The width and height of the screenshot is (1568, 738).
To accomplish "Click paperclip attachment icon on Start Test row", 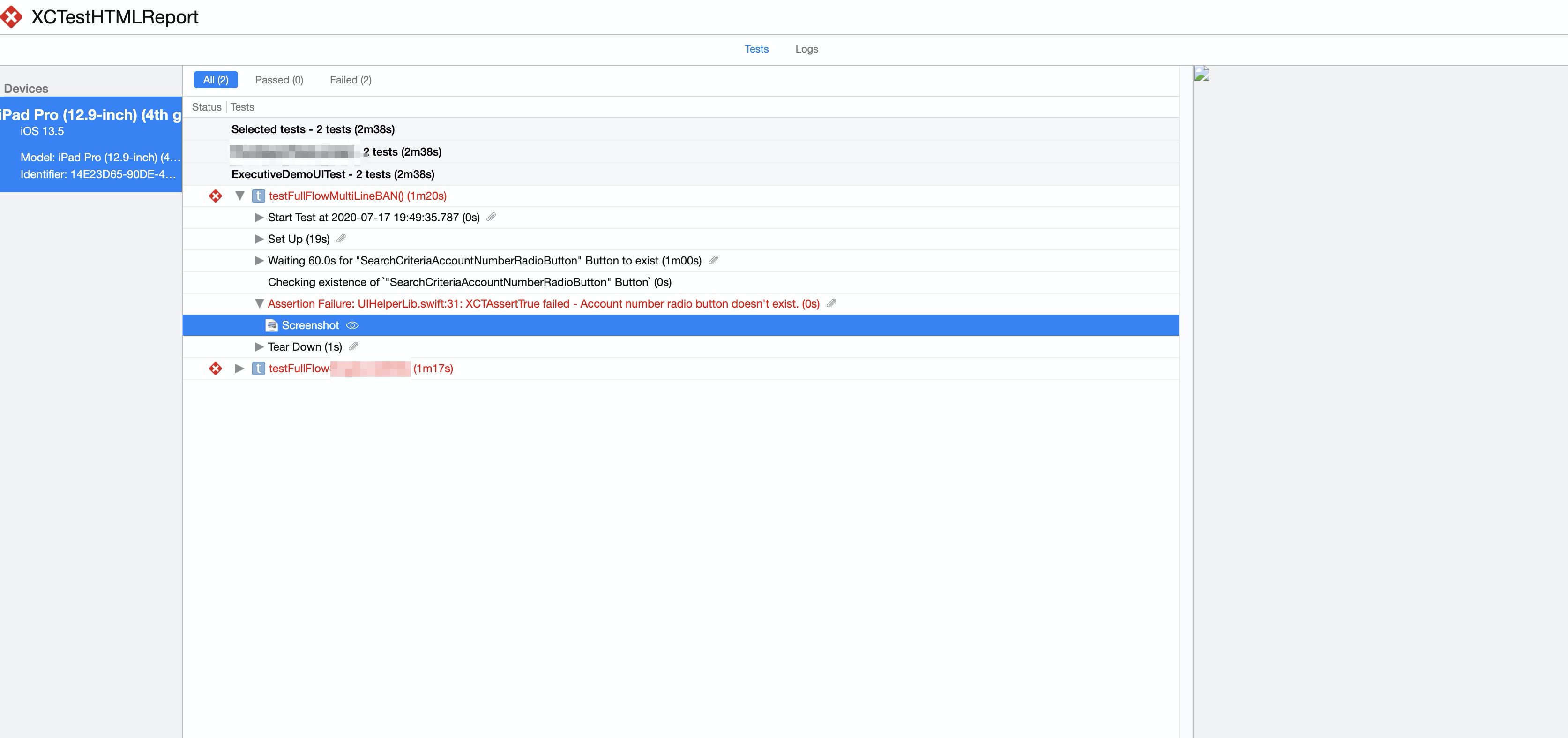I will click(x=491, y=217).
